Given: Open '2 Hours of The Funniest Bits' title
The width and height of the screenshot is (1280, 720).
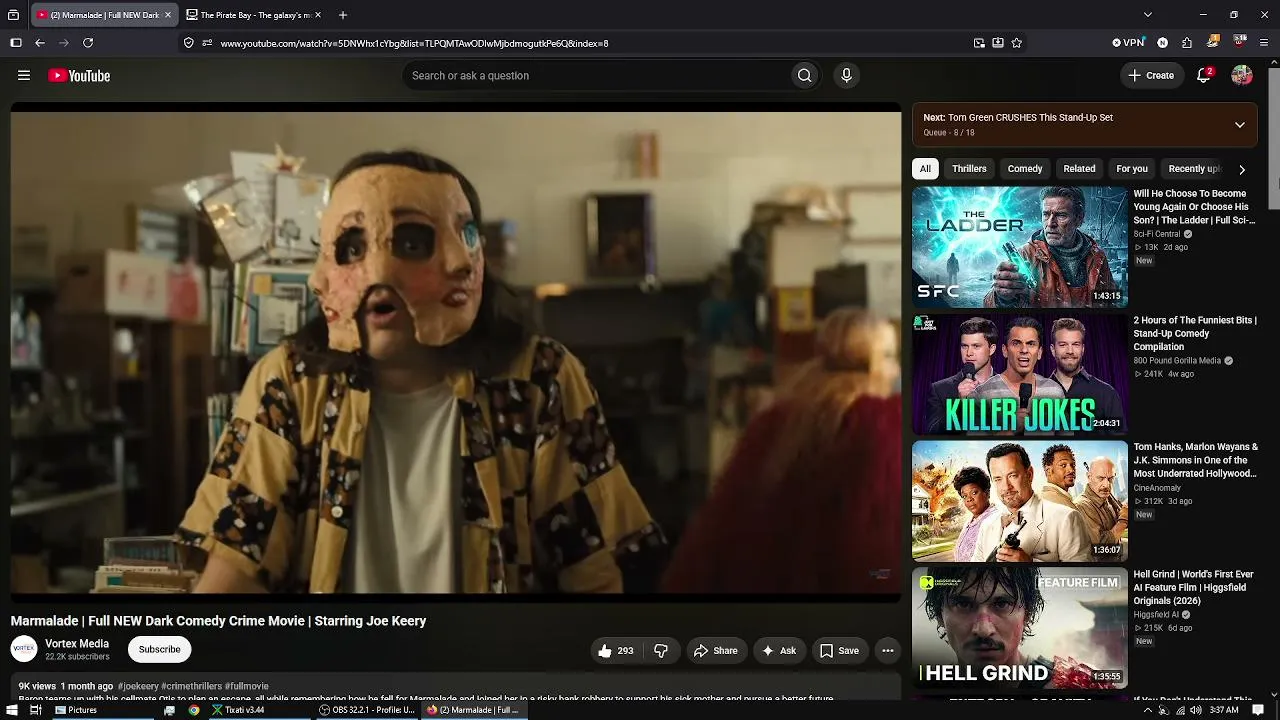Looking at the screenshot, I should 1195,334.
